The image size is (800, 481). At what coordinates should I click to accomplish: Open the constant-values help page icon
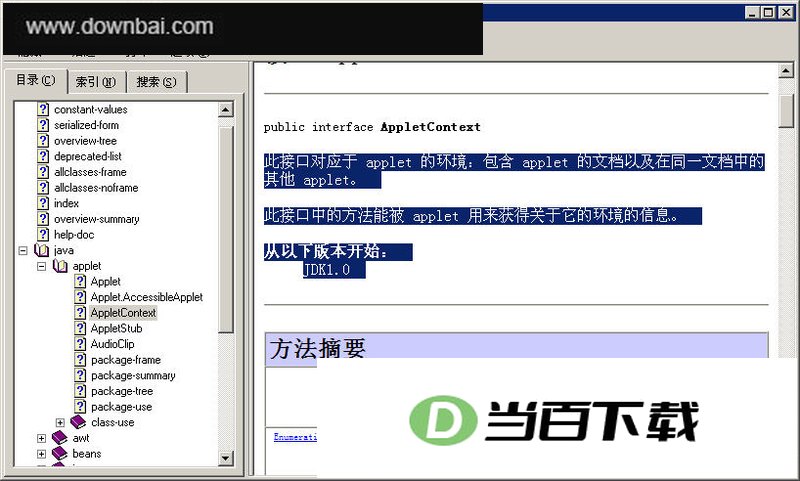pyautogui.click(x=43, y=109)
